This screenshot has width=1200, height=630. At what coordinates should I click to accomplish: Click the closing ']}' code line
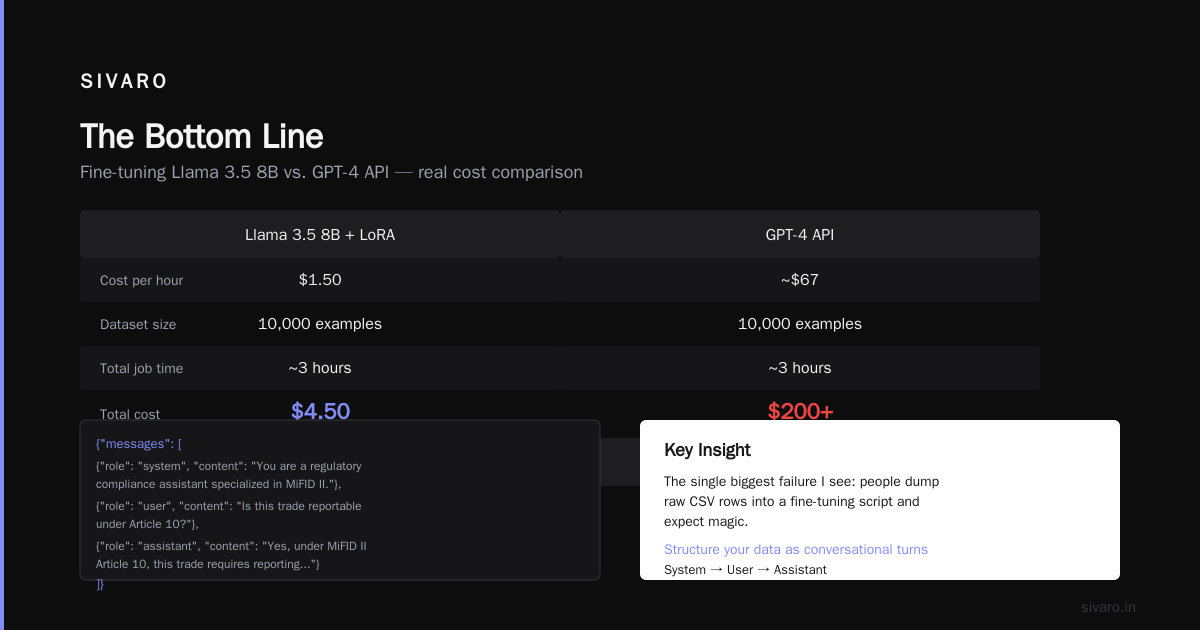pyautogui.click(x=100, y=584)
